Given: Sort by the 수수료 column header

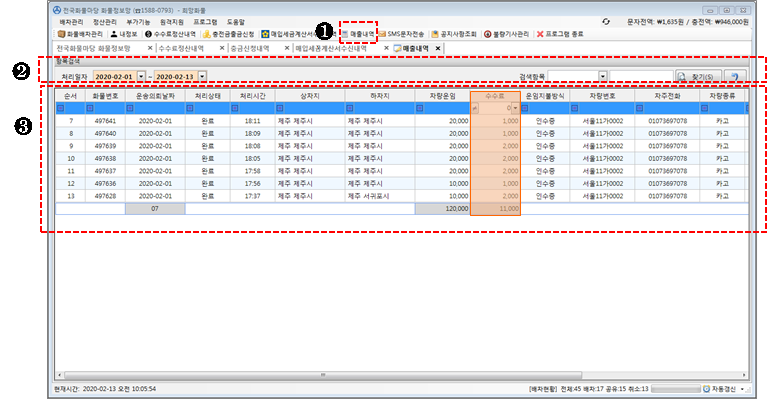Looking at the screenshot, I should [x=495, y=96].
